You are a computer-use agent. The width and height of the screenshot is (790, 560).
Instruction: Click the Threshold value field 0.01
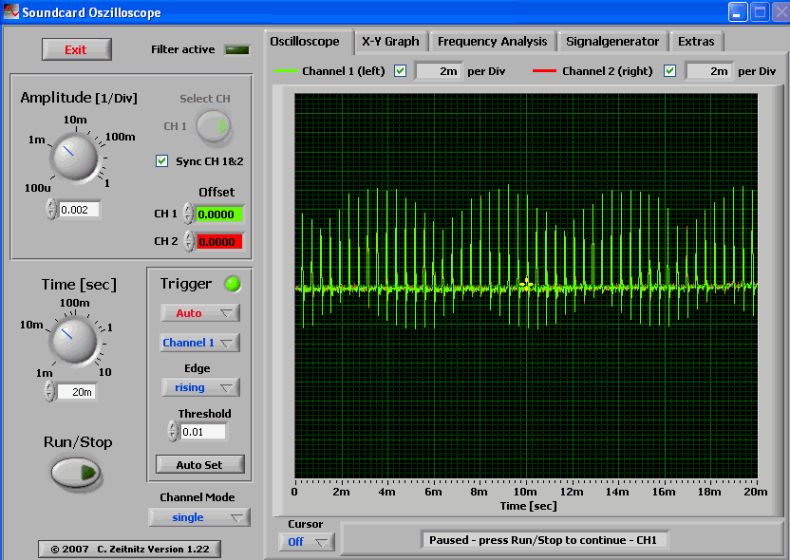203,432
